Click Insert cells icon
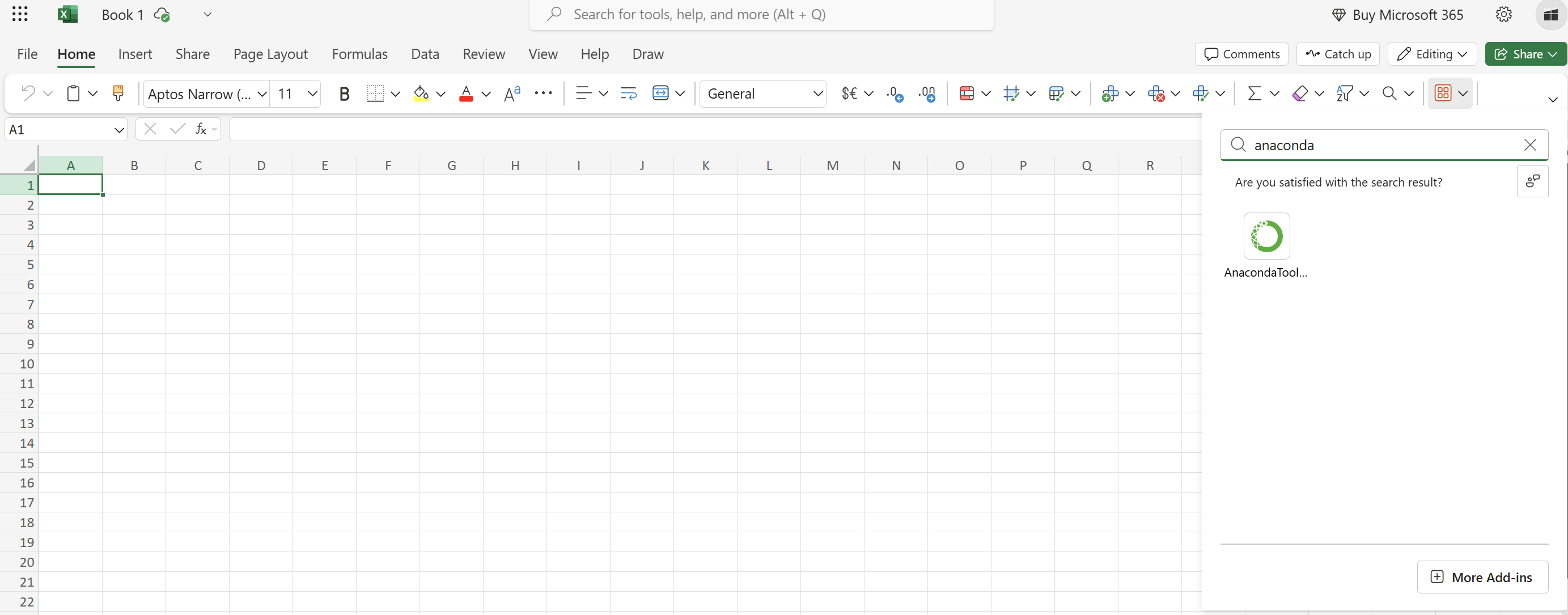1568x615 pixels. coord(1109,93)
